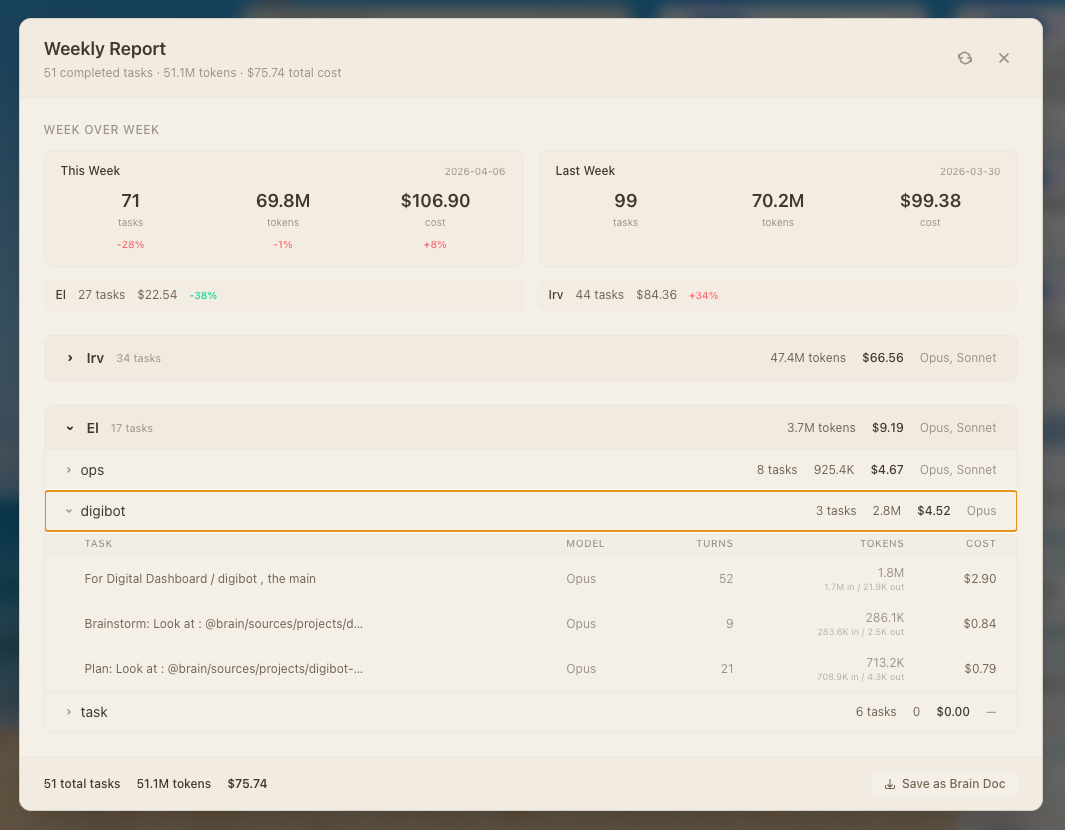Click the $106.90 cost figure
The height and width of the screenshot is (830, 1065).
pos(435,200)
